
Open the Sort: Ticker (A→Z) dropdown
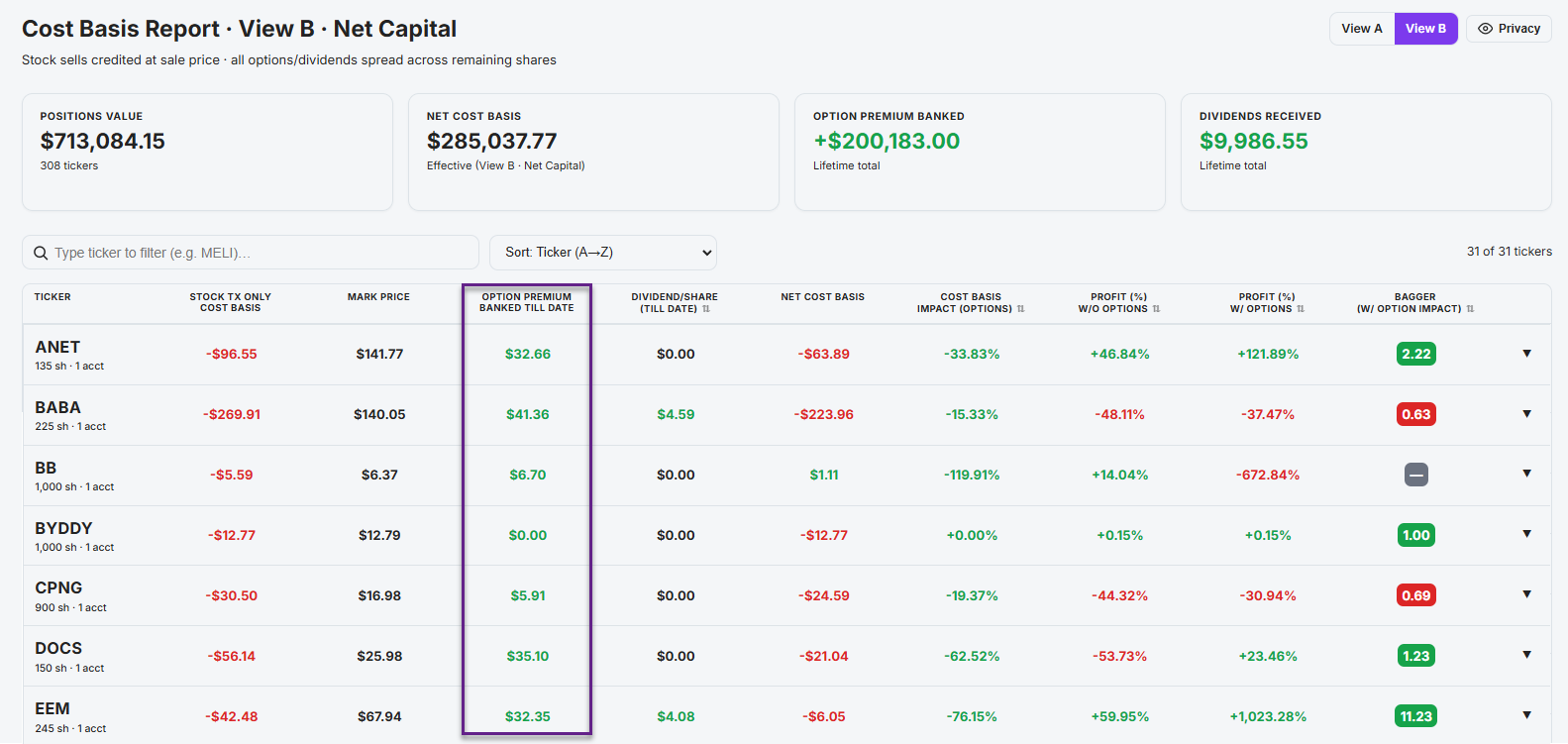coord(603,253)
